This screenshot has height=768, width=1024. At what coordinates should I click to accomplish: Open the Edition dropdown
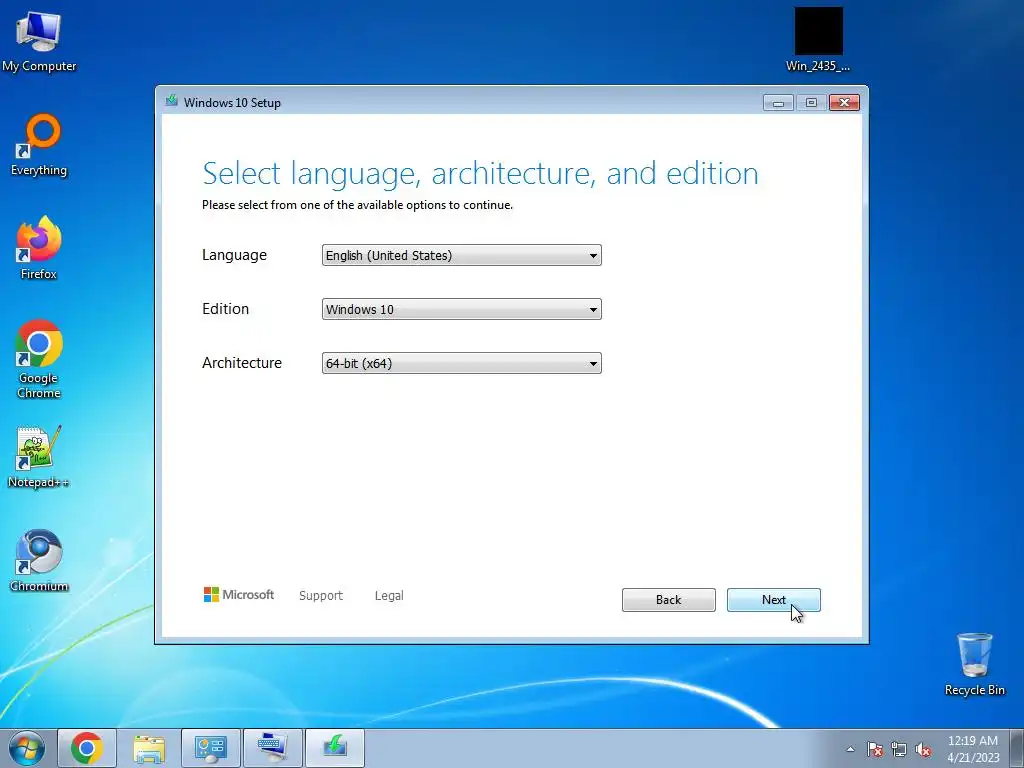click(462, 310)
